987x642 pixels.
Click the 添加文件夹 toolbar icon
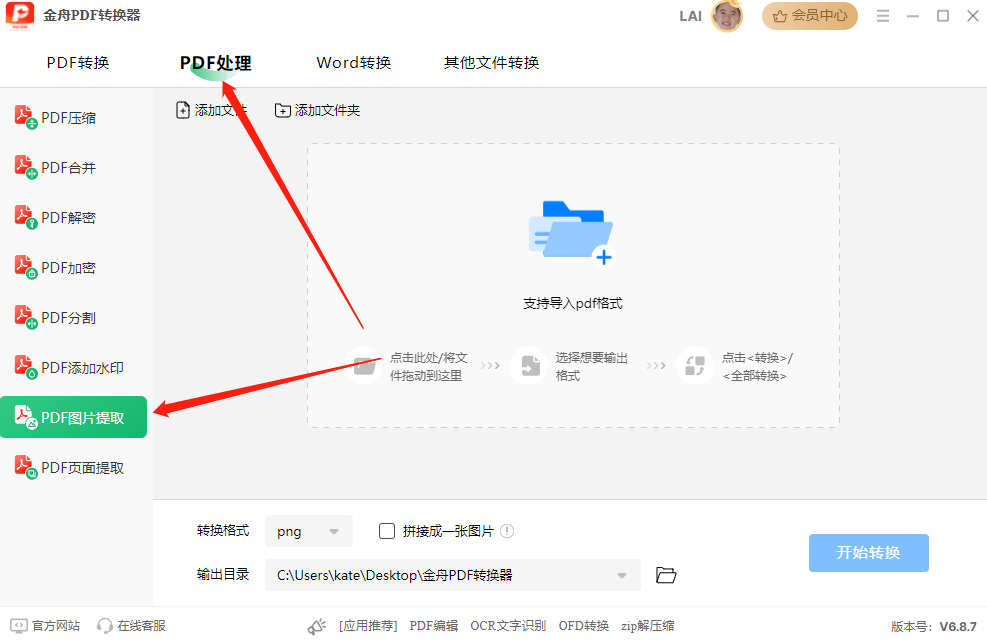316,110
